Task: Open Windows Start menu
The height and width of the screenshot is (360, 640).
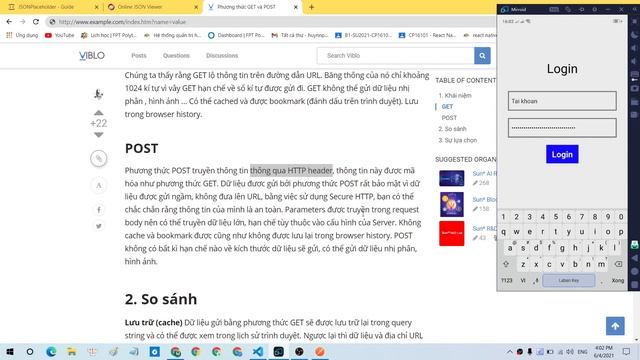Action: [10, 351]
